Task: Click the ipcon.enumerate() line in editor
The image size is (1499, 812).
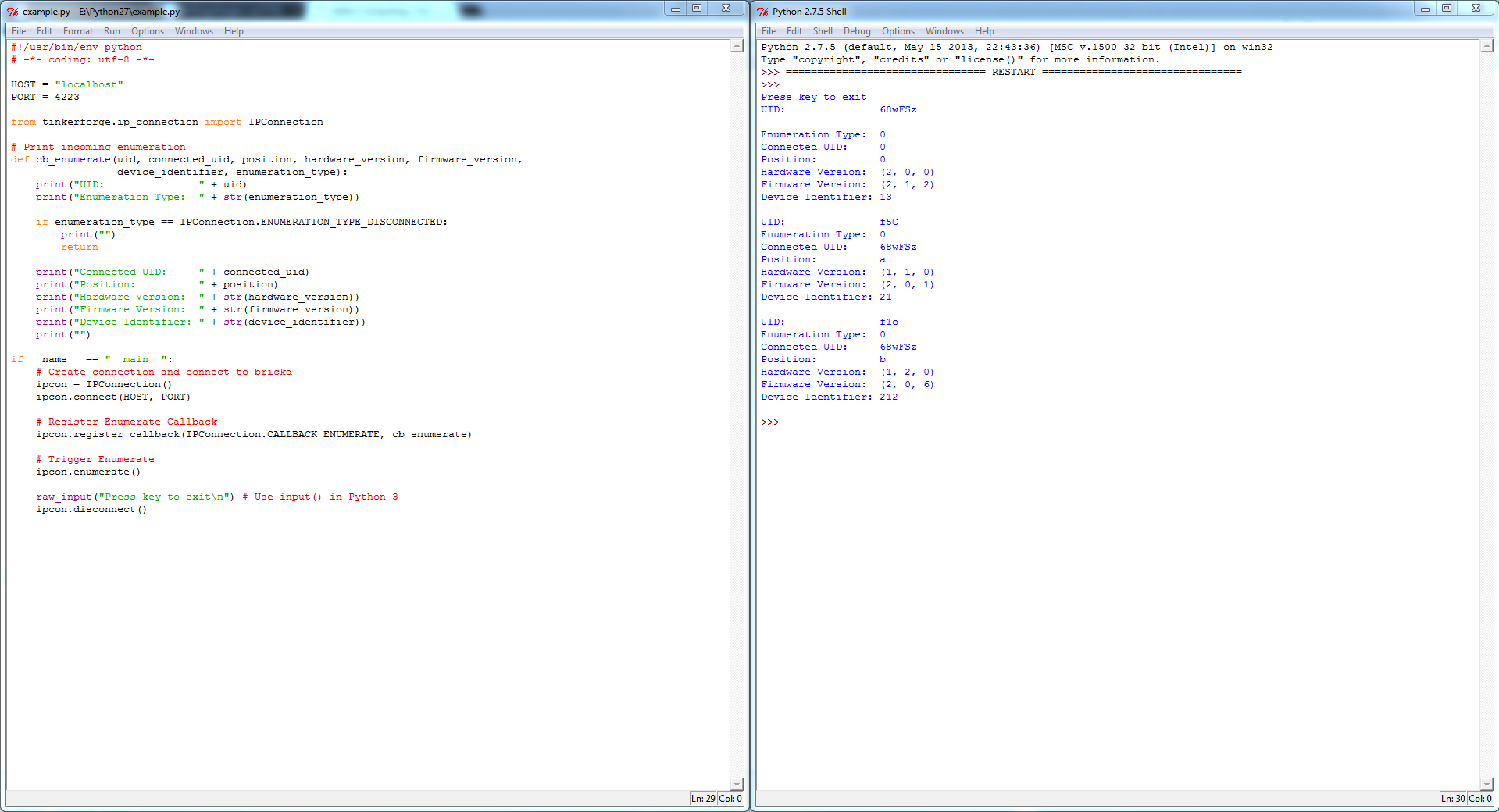Action: click(88, 472)
